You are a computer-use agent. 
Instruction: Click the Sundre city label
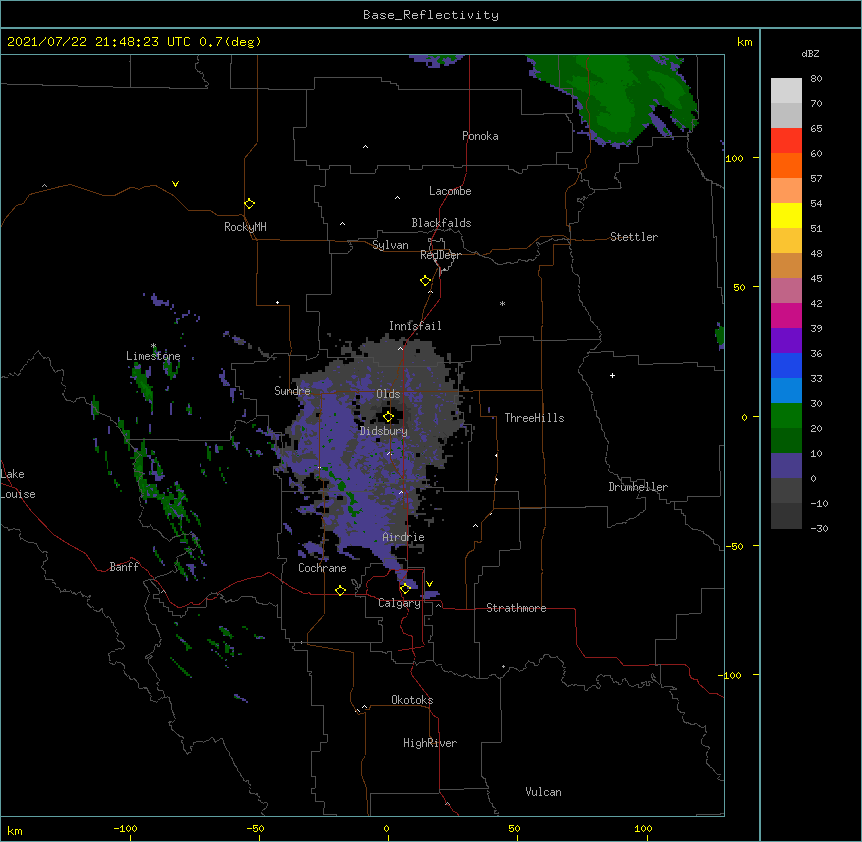(x=292, y=391)
